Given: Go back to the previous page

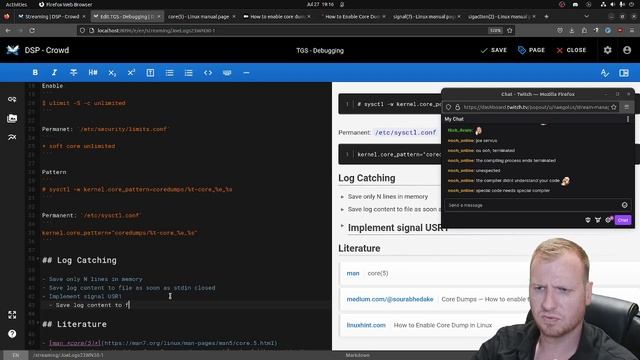Looking at the screenshot, I should coord(8,30).
